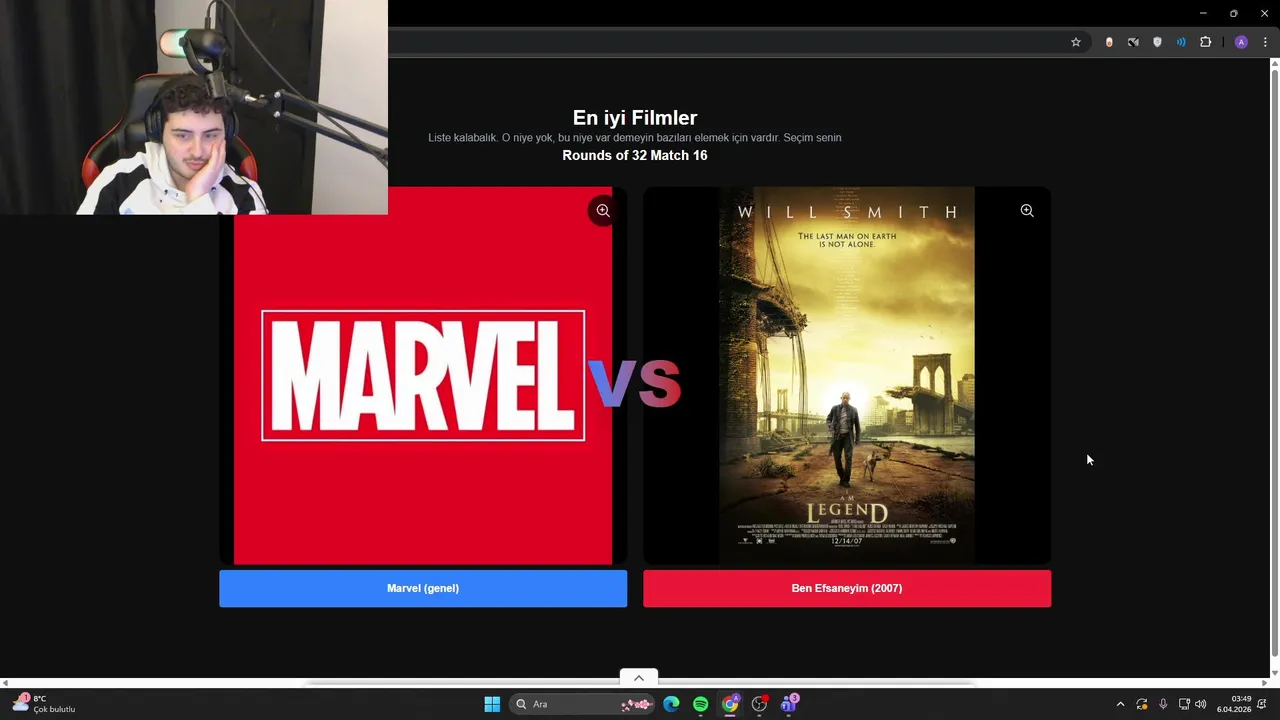Open the blue sound-waves extension icon
This screenshot has height=720, width=1280.
tap(1181, 42)
